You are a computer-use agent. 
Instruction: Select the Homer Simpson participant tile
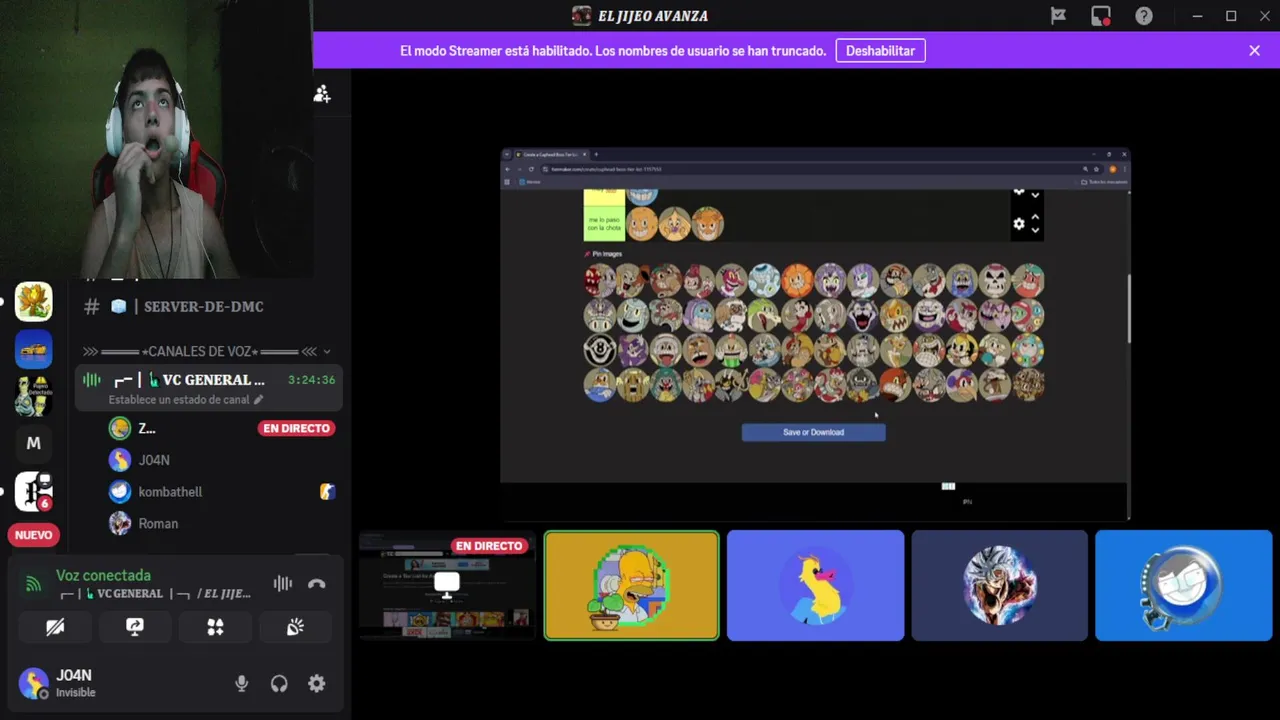click(631, 586)
